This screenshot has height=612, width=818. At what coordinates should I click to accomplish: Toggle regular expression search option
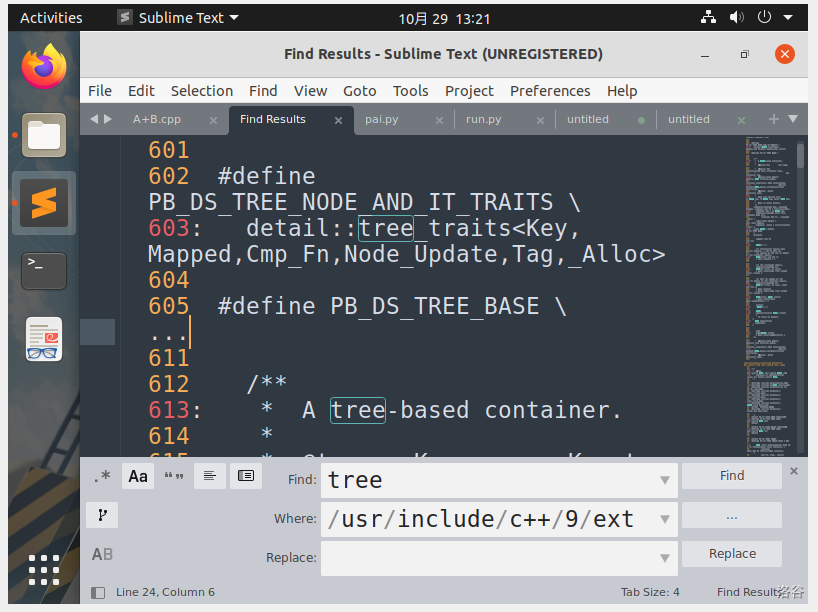[x=102, y=477]
